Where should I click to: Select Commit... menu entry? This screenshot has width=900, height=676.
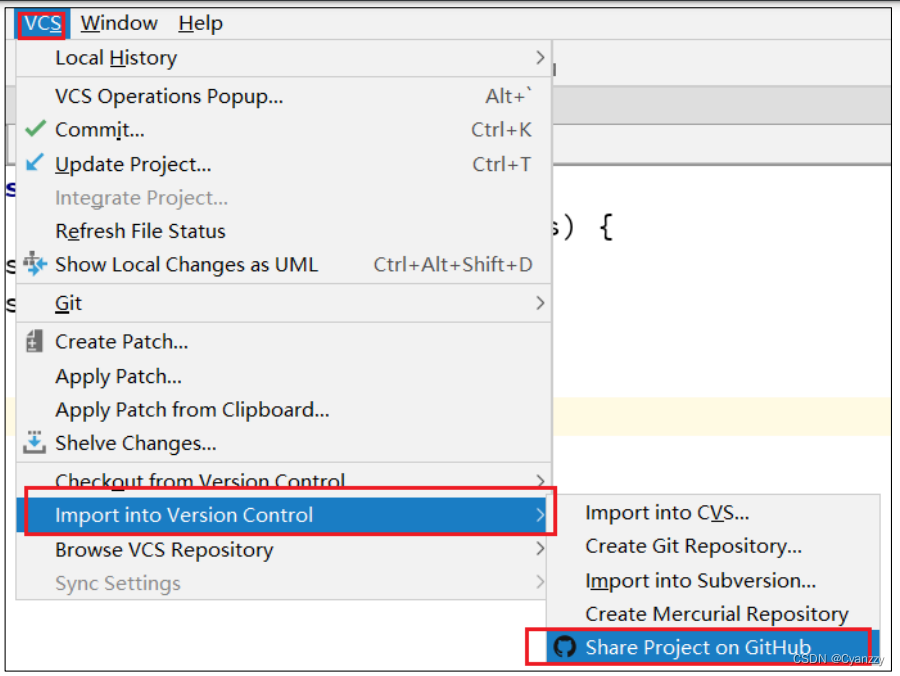(x=284, y=130)
